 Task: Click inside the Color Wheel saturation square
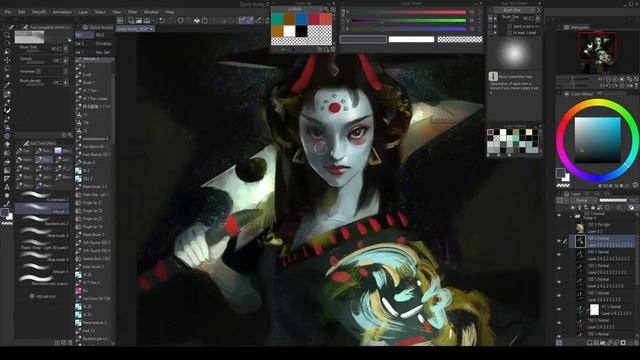click(598, 140)
